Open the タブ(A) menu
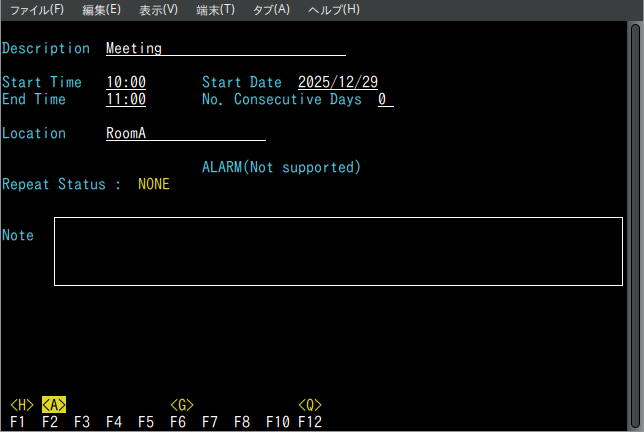 tap(271, 9)
